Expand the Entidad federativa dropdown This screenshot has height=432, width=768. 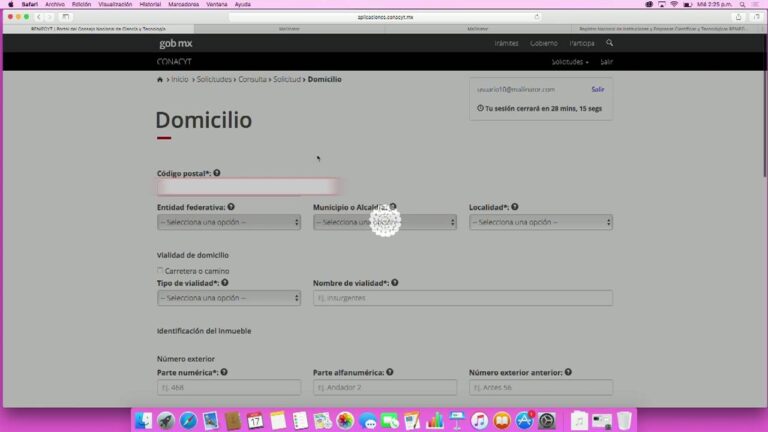click(229, 222)
